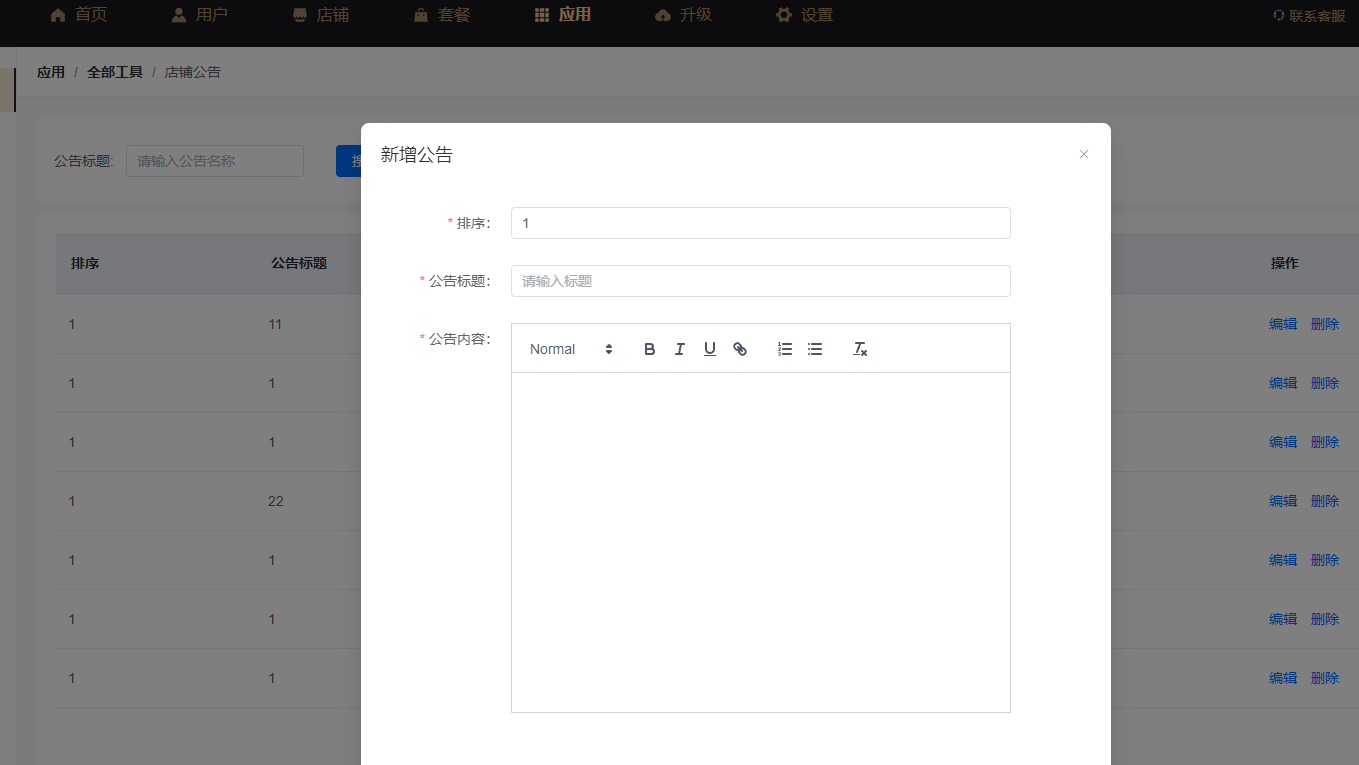This screenshot has height=765, width=1359.
Task: Click the 公告标题 column header
Action: click(x=299, y=264)
